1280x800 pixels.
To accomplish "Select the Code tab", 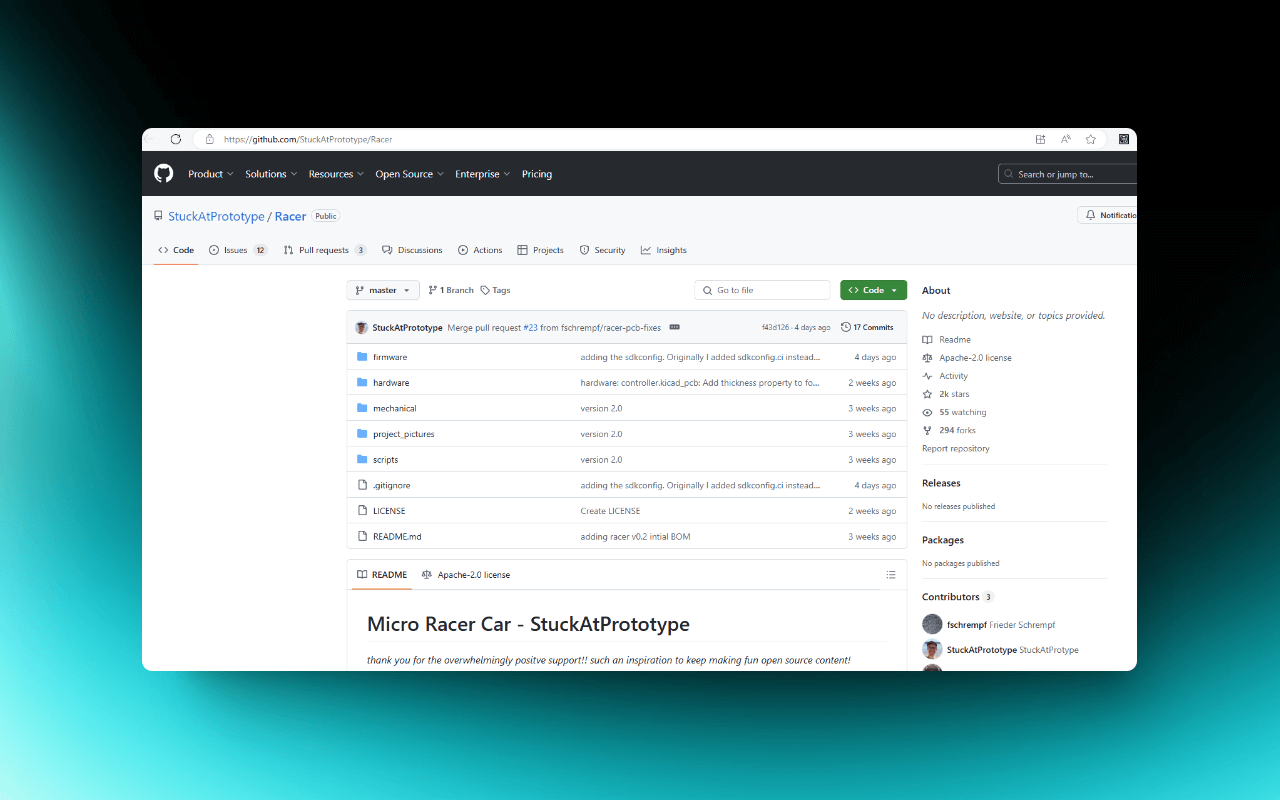I will [x=176, y=250].
